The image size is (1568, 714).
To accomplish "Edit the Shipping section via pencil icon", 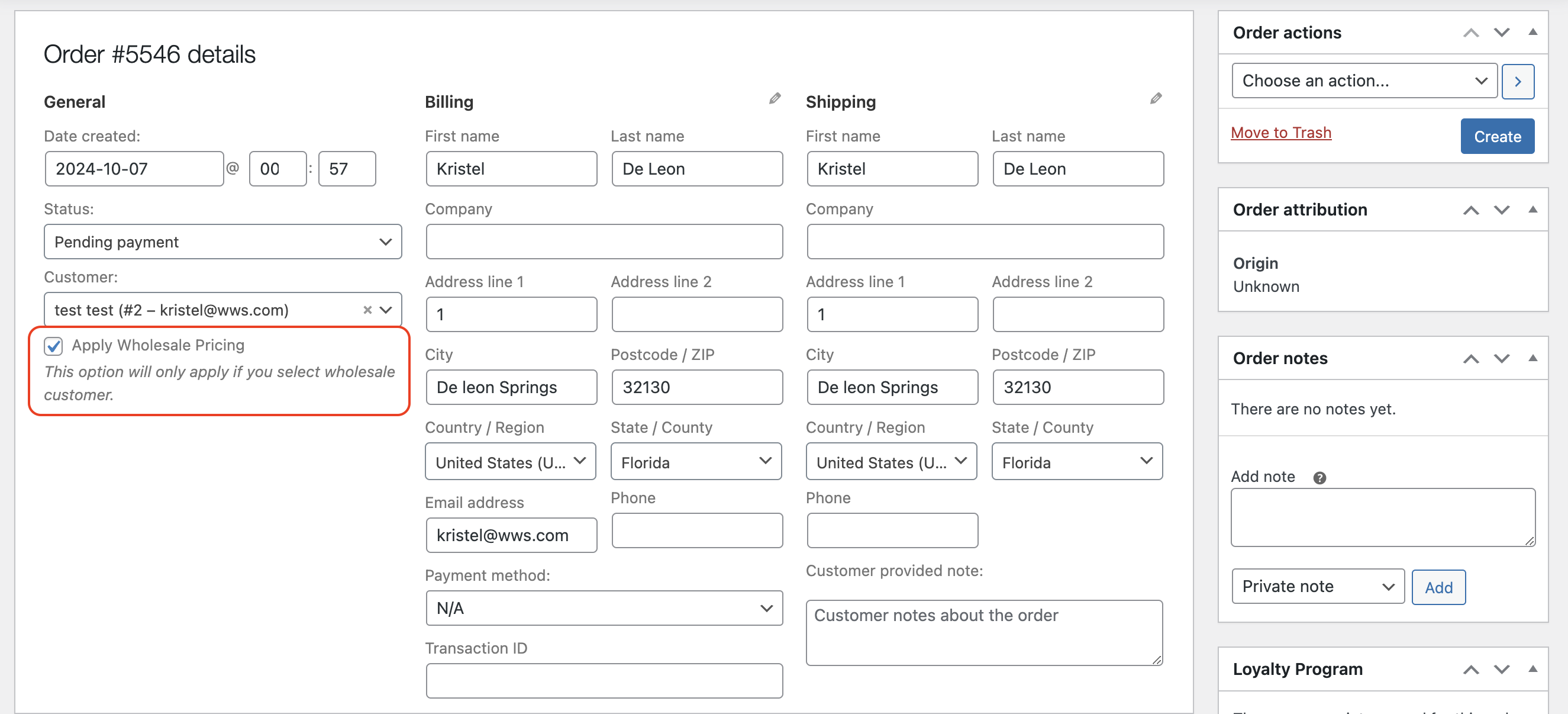I will (1156, 98).
